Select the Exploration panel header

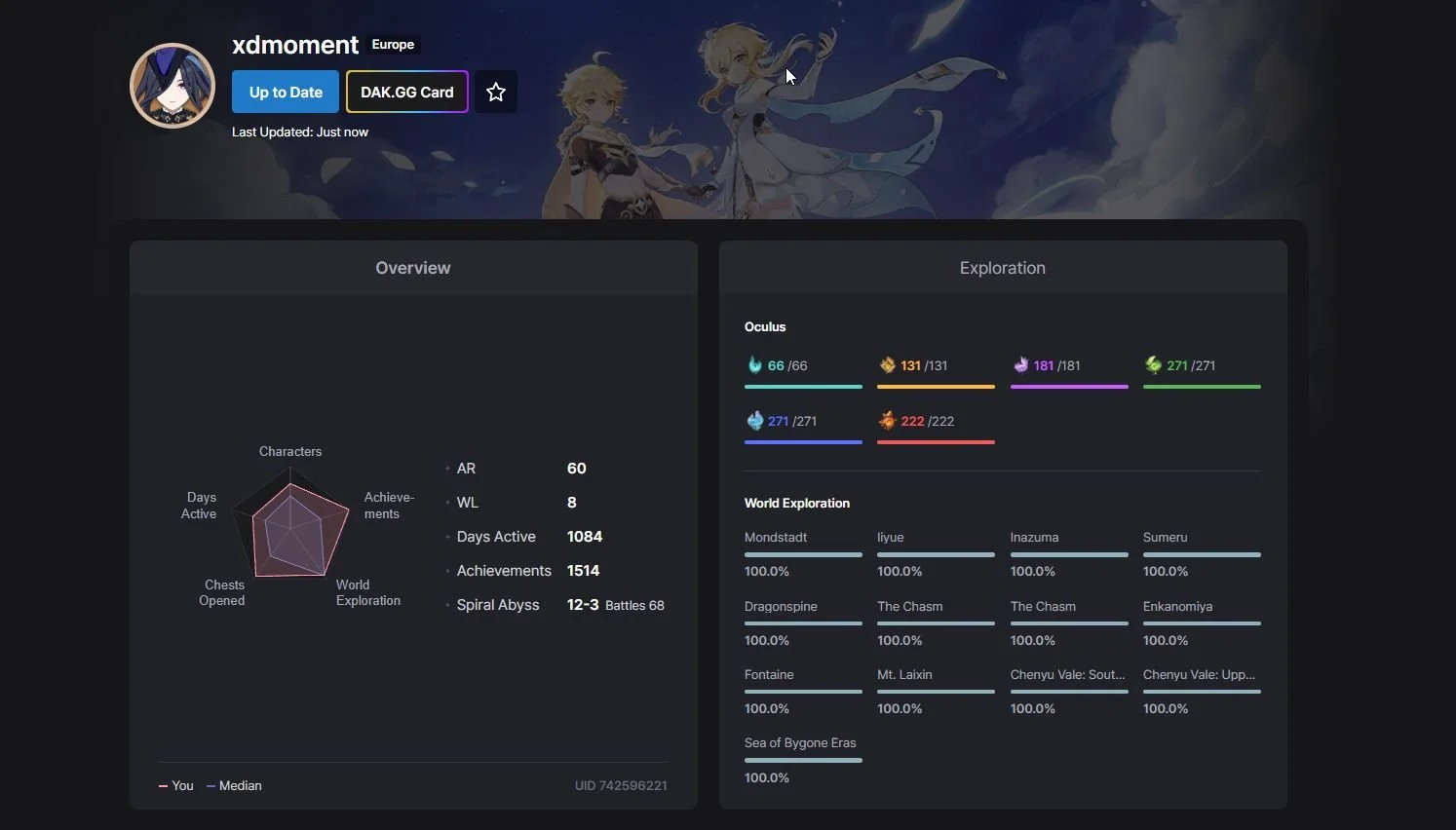(1003, 268)
